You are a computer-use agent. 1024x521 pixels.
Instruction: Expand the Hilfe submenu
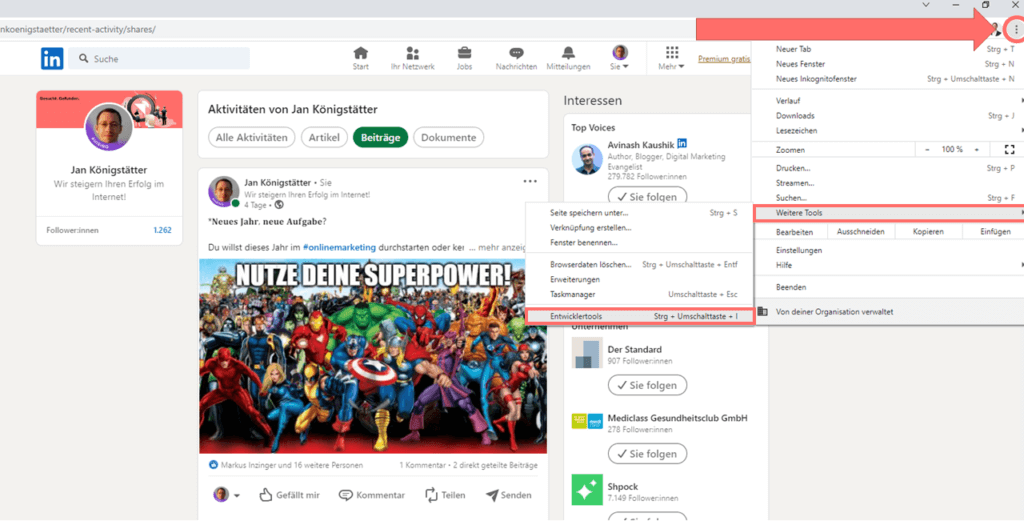point(888,266)
